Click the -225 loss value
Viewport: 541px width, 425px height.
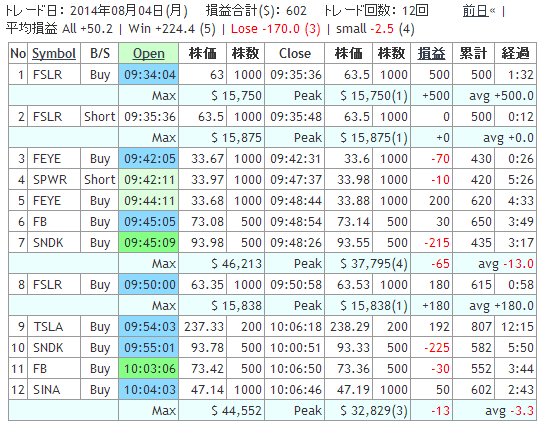click(436, 348)
